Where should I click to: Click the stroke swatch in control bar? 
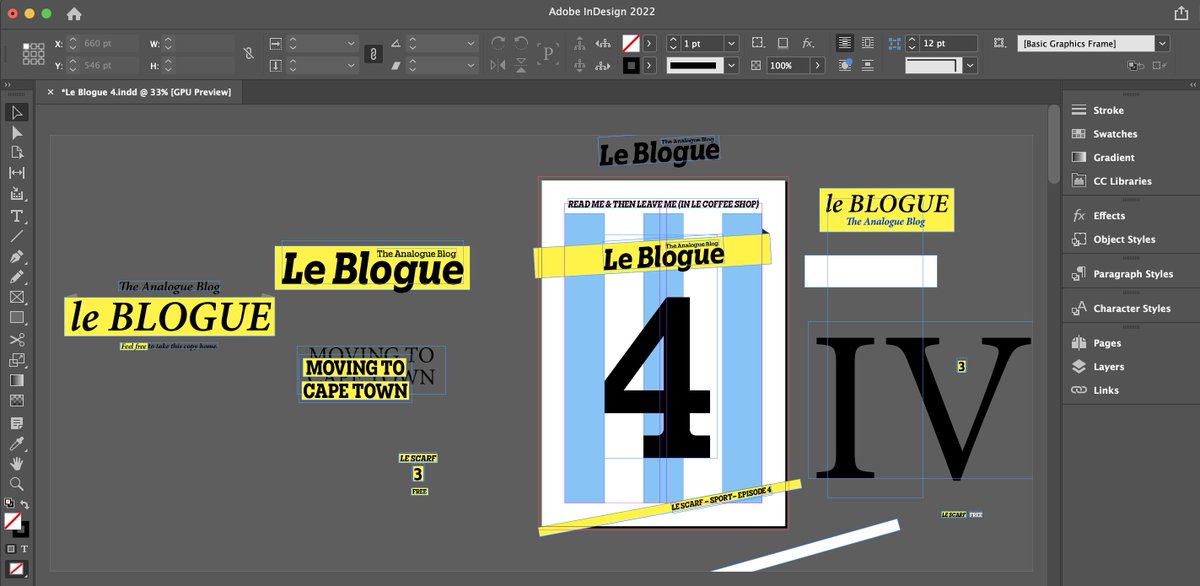click(631, 65)
